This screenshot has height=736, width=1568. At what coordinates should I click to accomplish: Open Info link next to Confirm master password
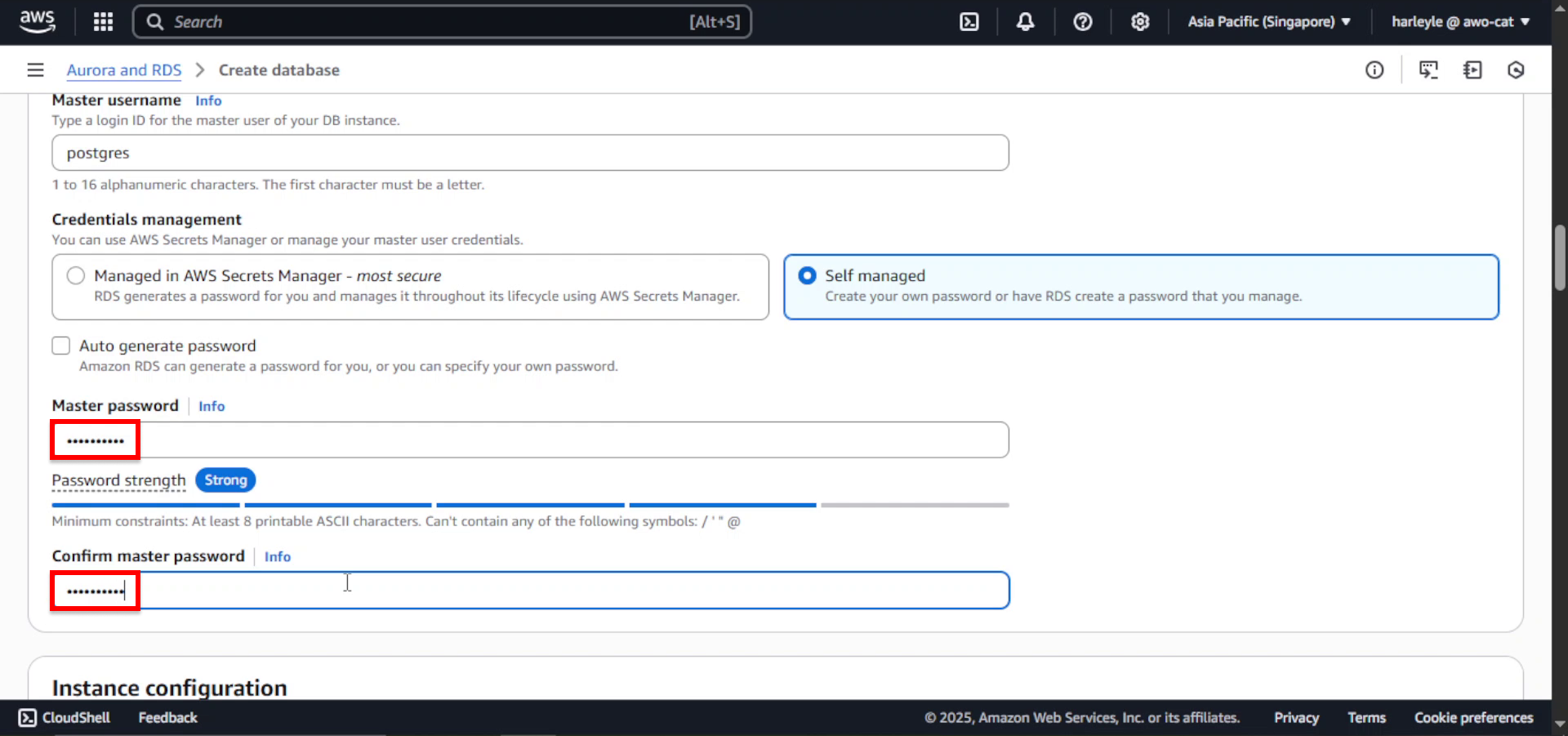[x=278, y=556]
